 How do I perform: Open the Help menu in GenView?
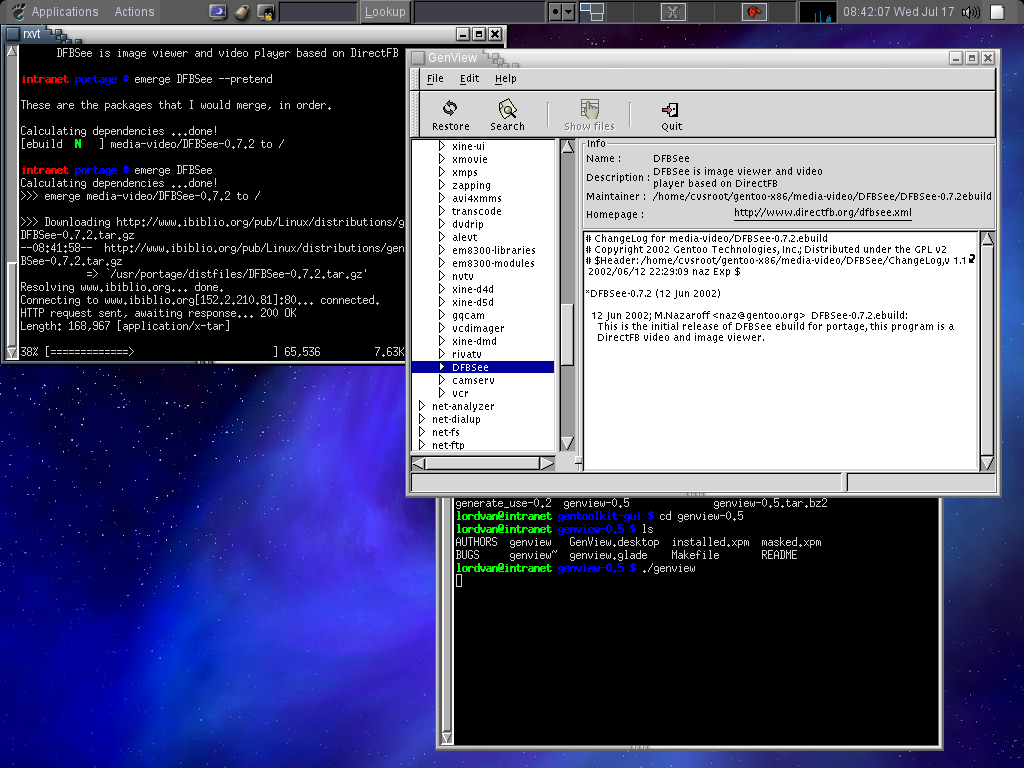[506, 79]
